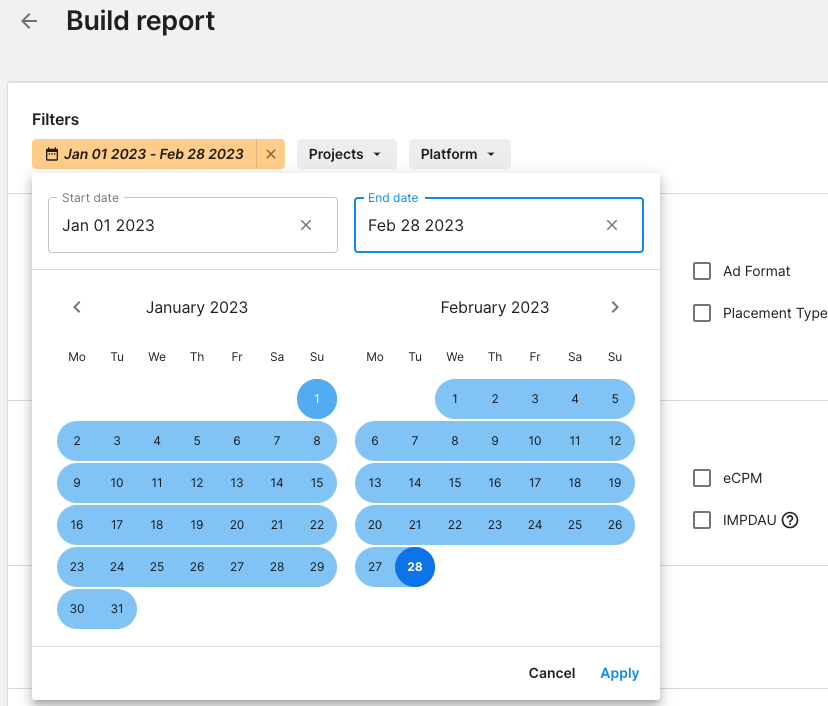This screenshot has width=828, height=706.
Task: Open the IMPDAU help tooltip icon
Action: pos(790,520)
